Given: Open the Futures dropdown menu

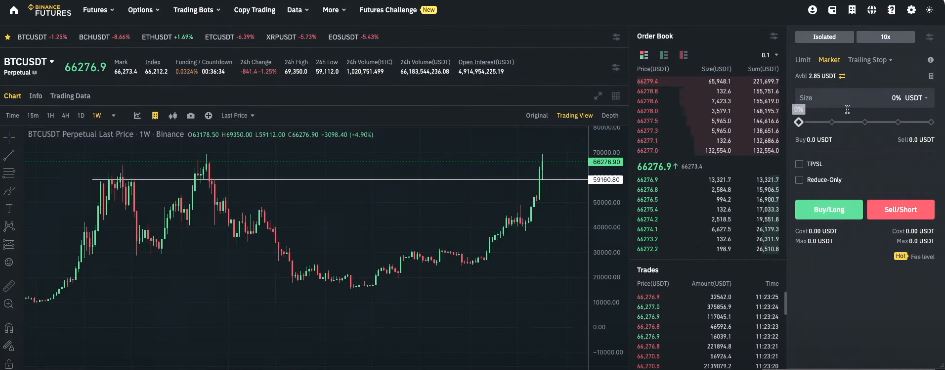Looking at the screenshot, I should pos(98,10).
